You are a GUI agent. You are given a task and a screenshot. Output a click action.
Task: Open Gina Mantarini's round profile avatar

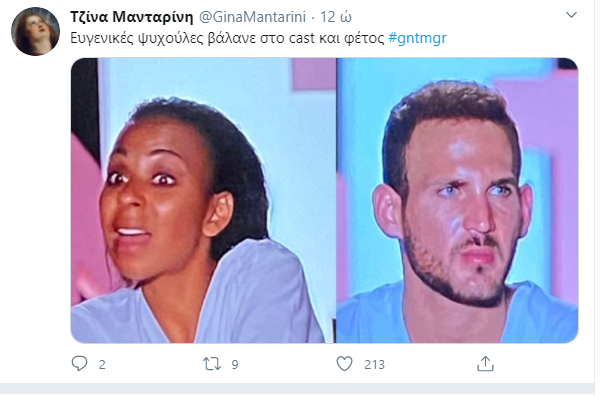[35, 31]
